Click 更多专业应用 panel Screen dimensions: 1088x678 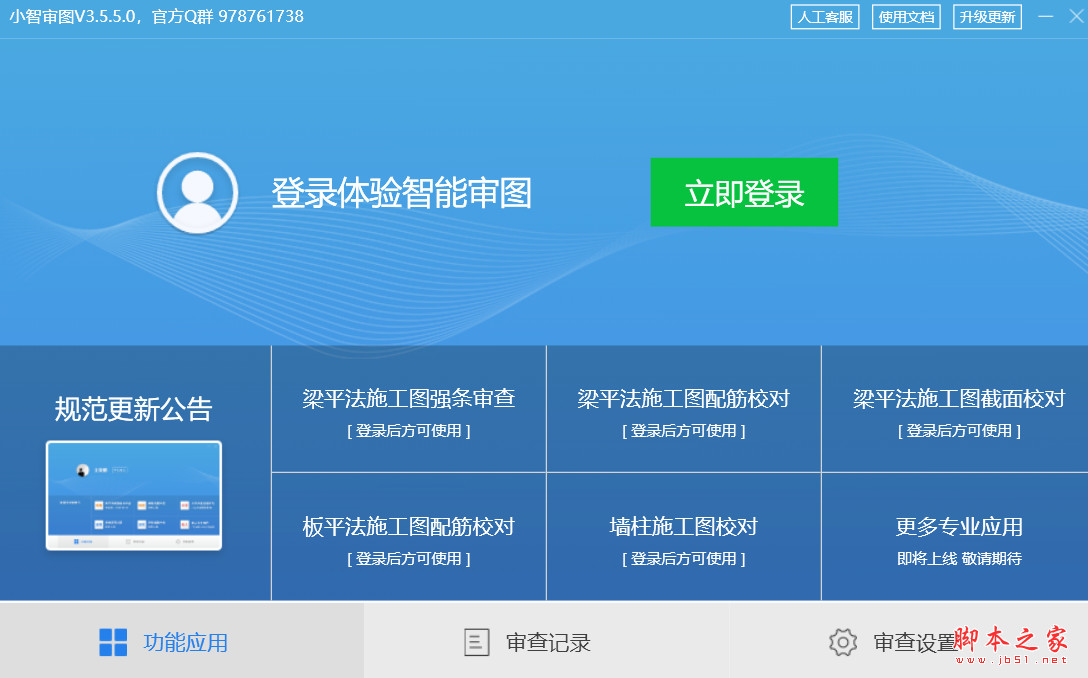coord(952,536)
